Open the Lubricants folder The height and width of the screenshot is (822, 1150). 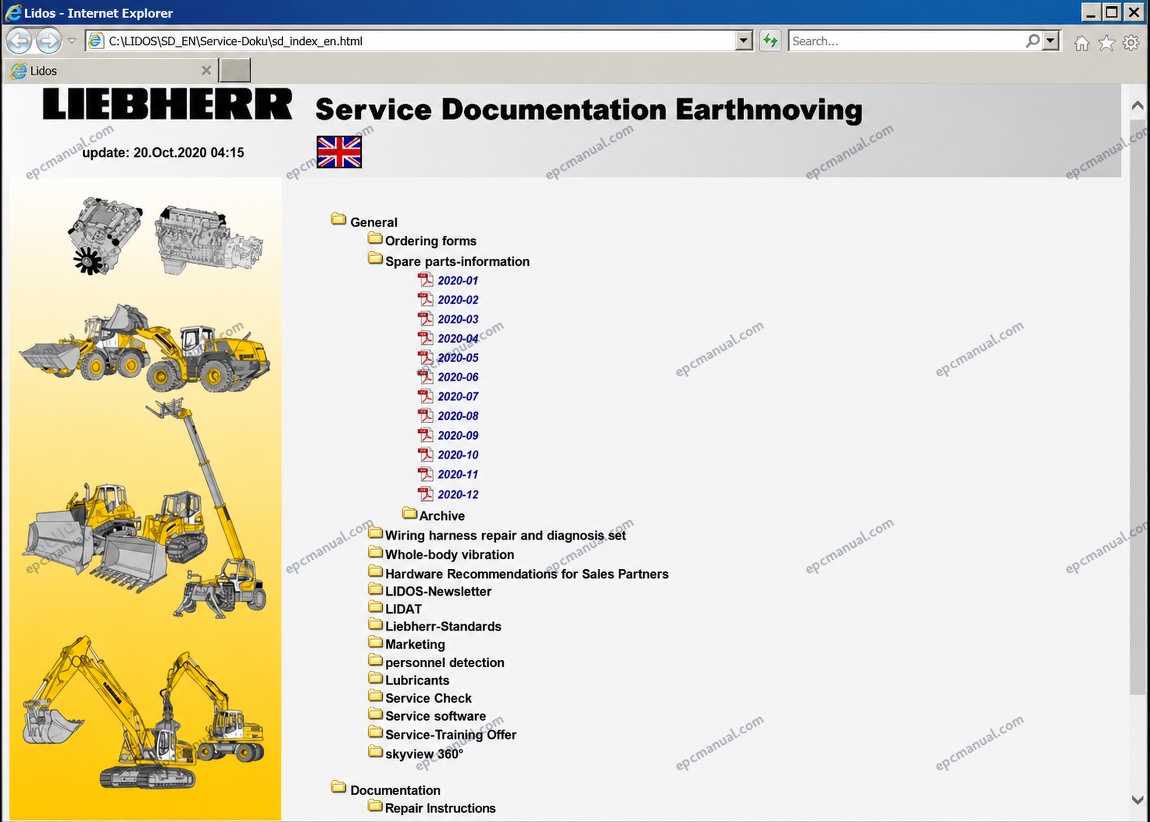pos(417,680)
